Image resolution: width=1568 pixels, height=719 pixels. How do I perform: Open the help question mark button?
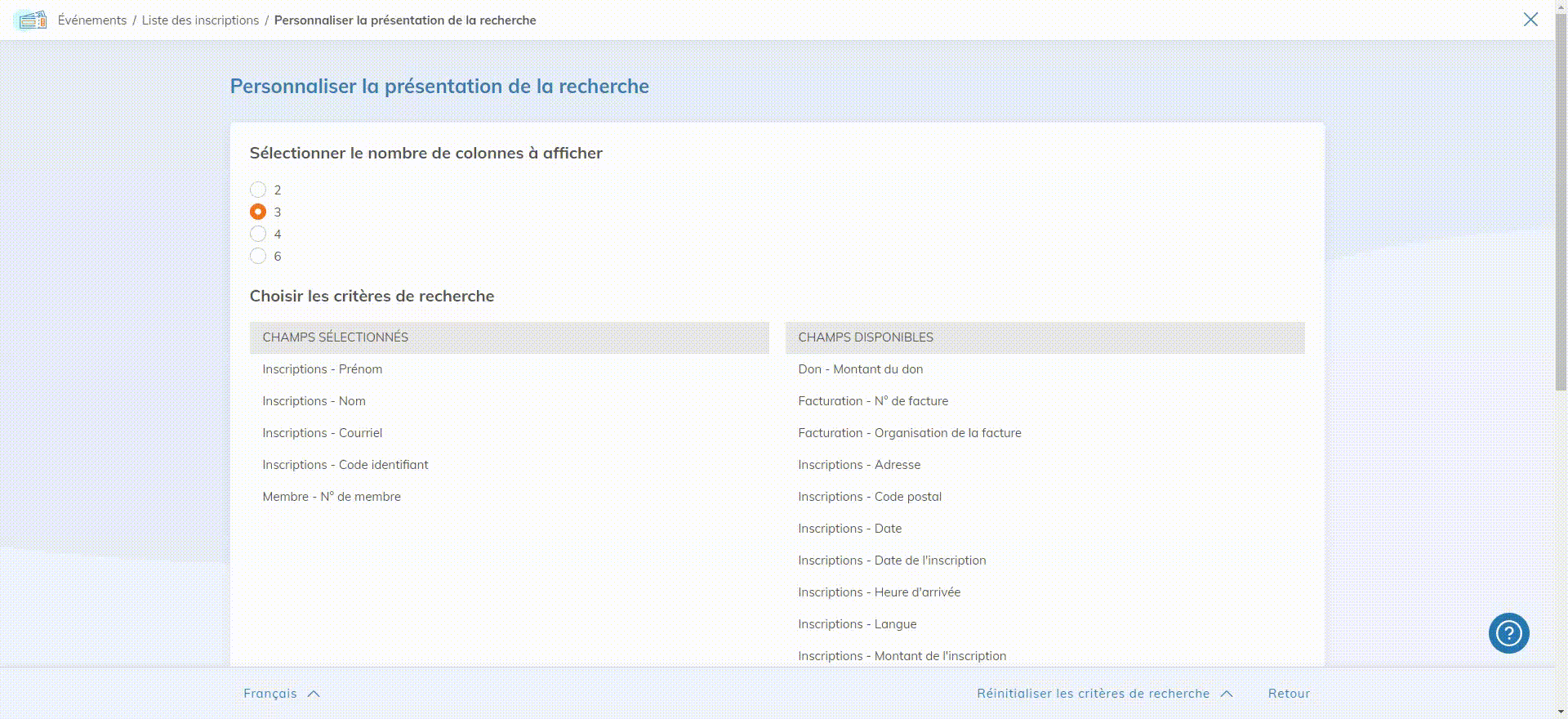tap(1508, 633)
